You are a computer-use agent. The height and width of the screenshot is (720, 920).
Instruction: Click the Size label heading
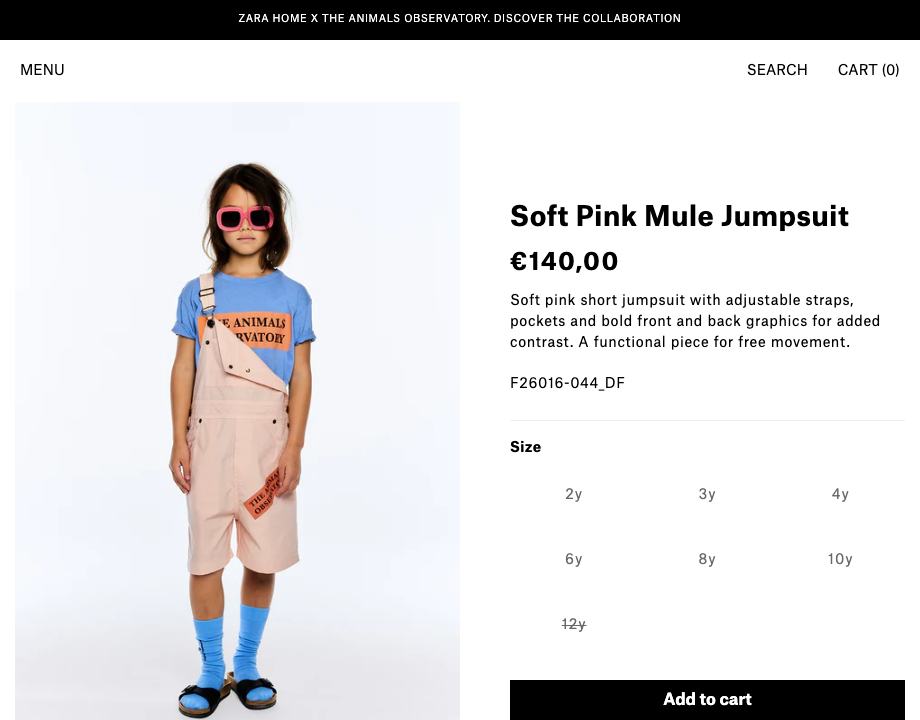526,447
